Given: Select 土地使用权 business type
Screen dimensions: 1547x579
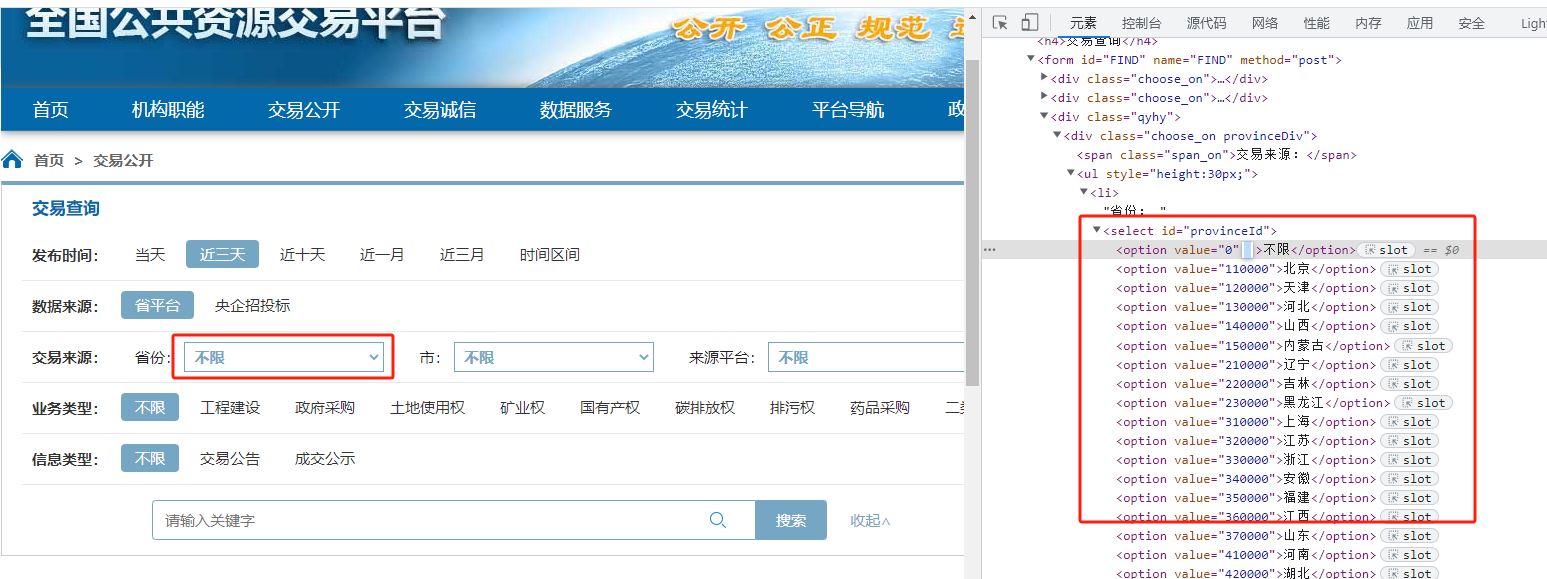Looking at the screenshot, I should (x=428, y=407).
